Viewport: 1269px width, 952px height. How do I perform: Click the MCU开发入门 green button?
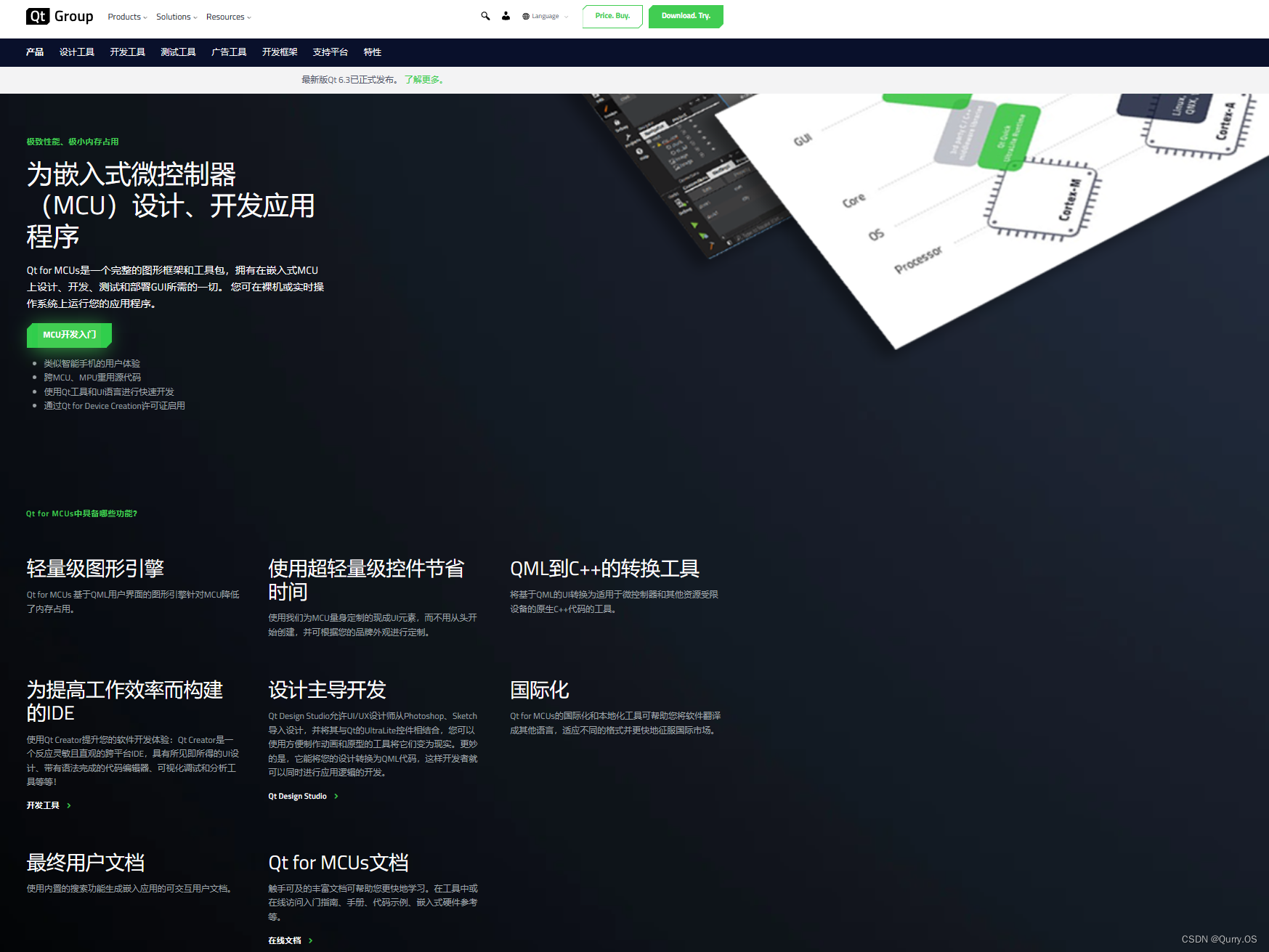click(x=70, y=335)
